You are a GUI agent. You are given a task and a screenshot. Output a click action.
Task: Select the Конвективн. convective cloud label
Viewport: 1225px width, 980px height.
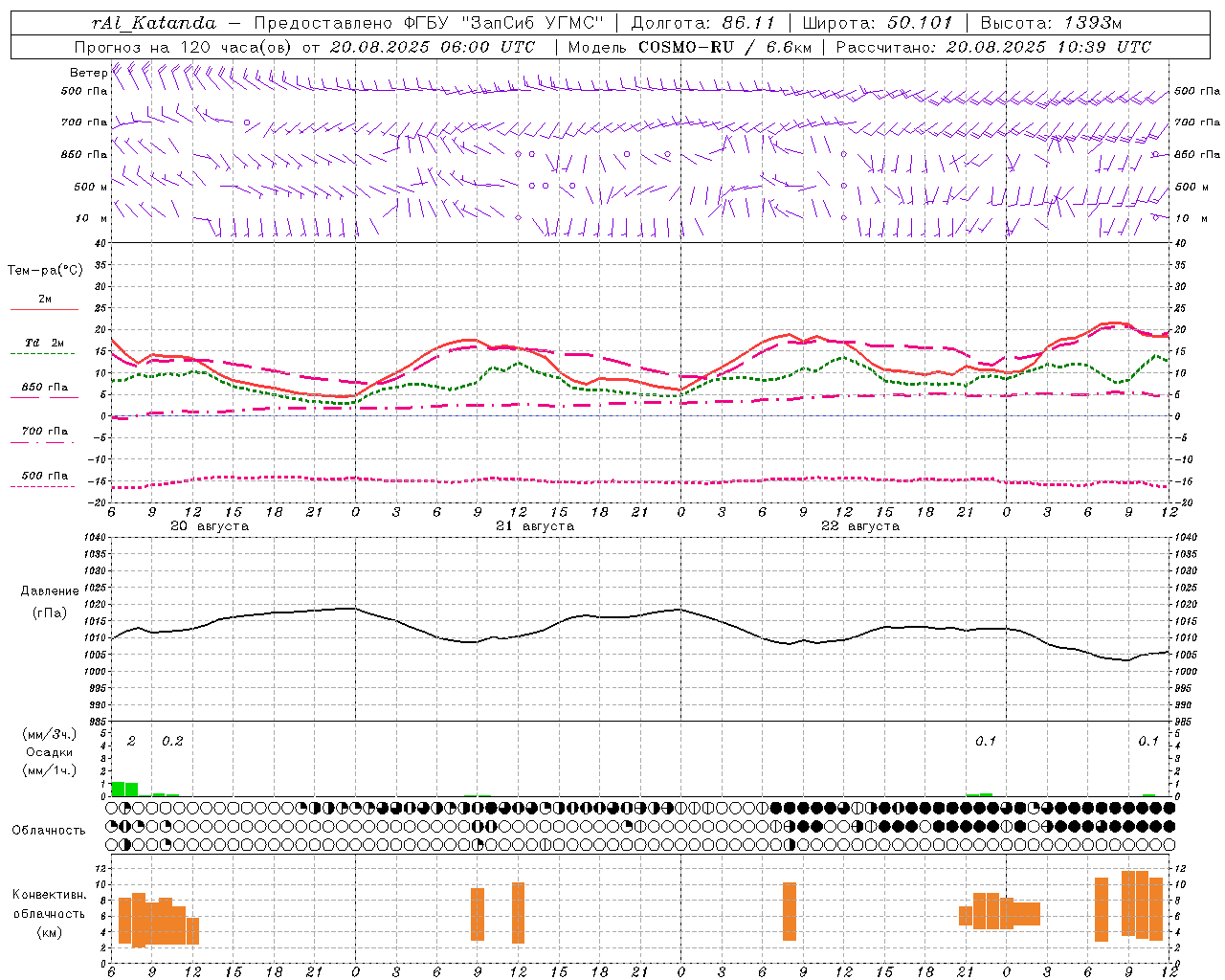[x=50, y=895]
